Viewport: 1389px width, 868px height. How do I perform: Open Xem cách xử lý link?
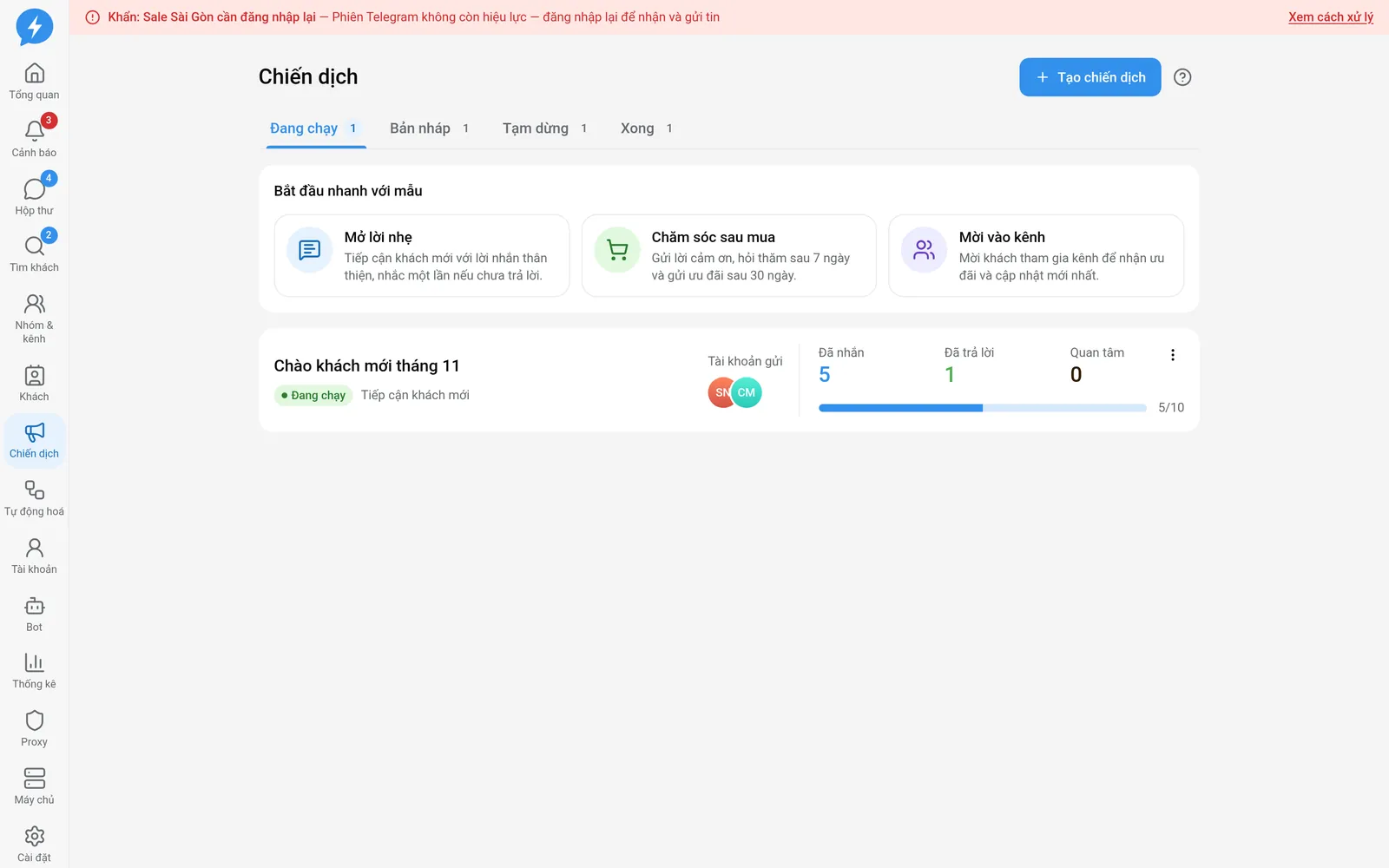pos(1331,17)
